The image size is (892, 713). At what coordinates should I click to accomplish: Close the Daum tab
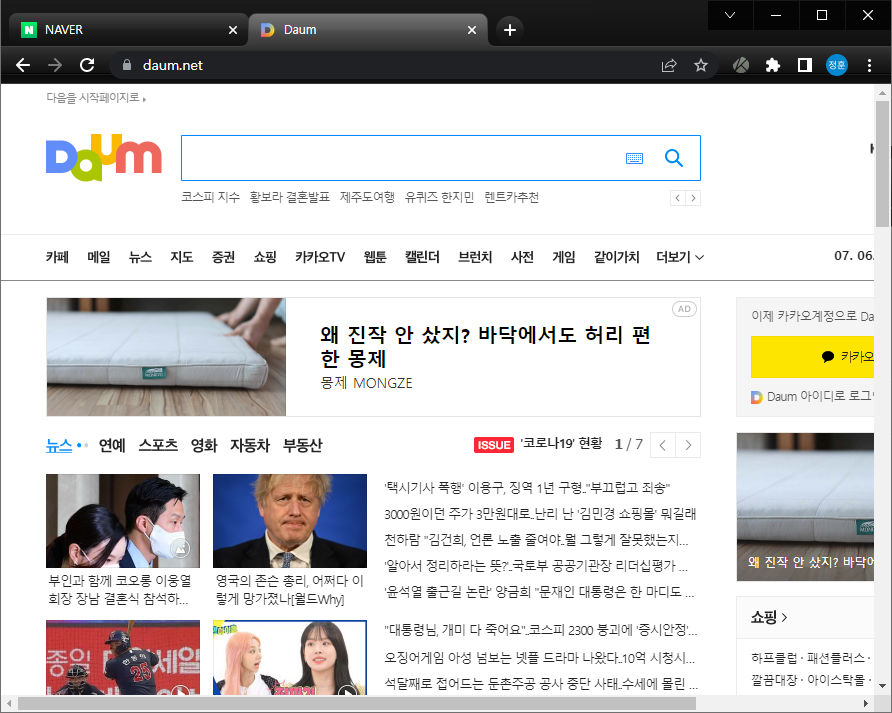[x=472, y=30]
